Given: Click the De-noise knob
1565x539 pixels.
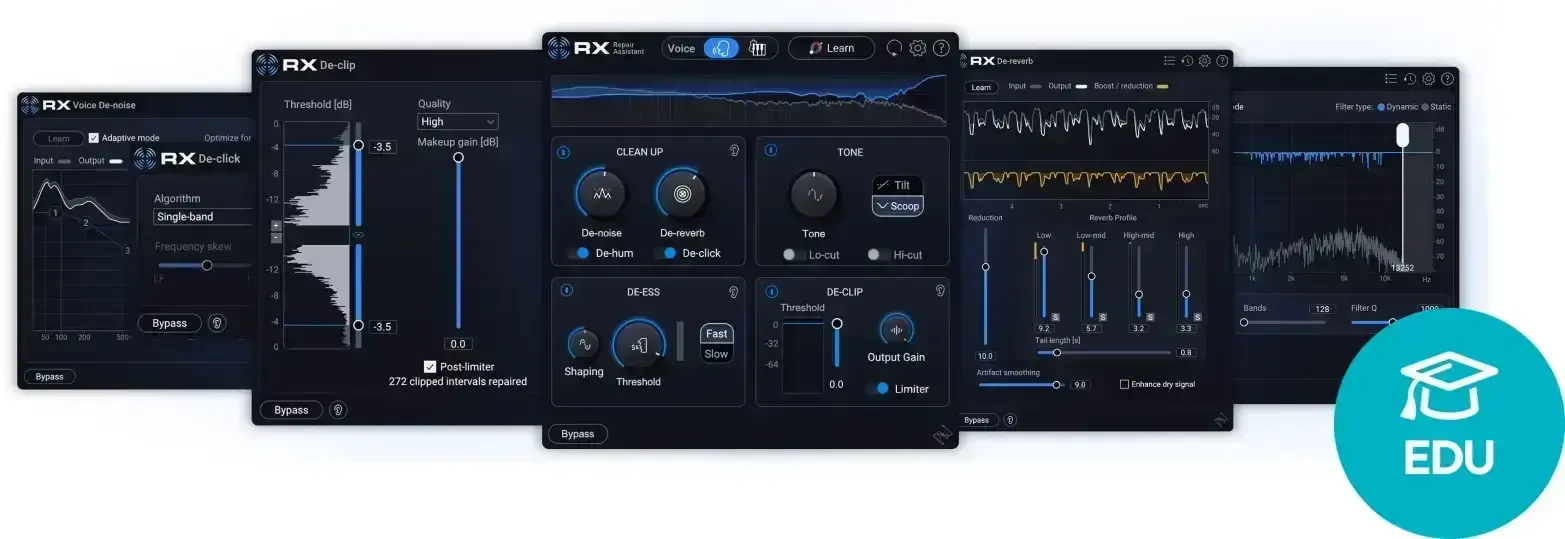Looking at the screenshot, I should [602, 194].
